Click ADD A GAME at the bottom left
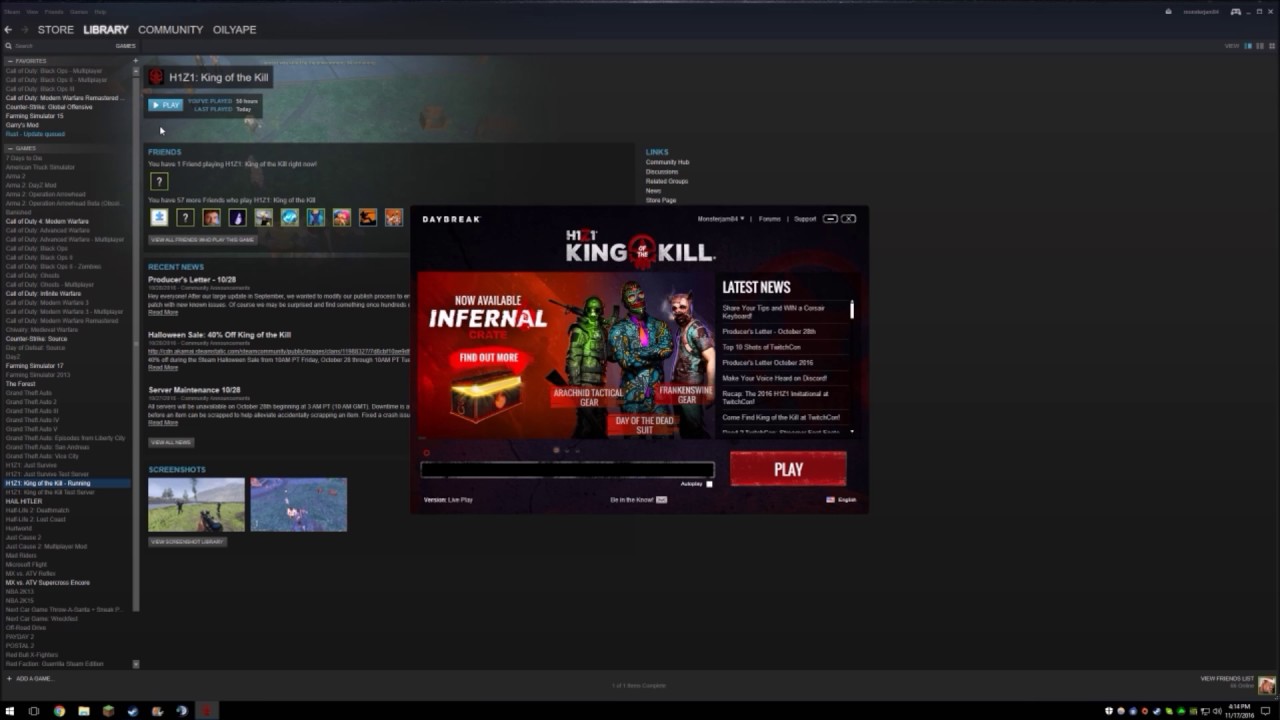Image resolution: width=1280 pixels, height=720 pixels. [x=29, y=678]
